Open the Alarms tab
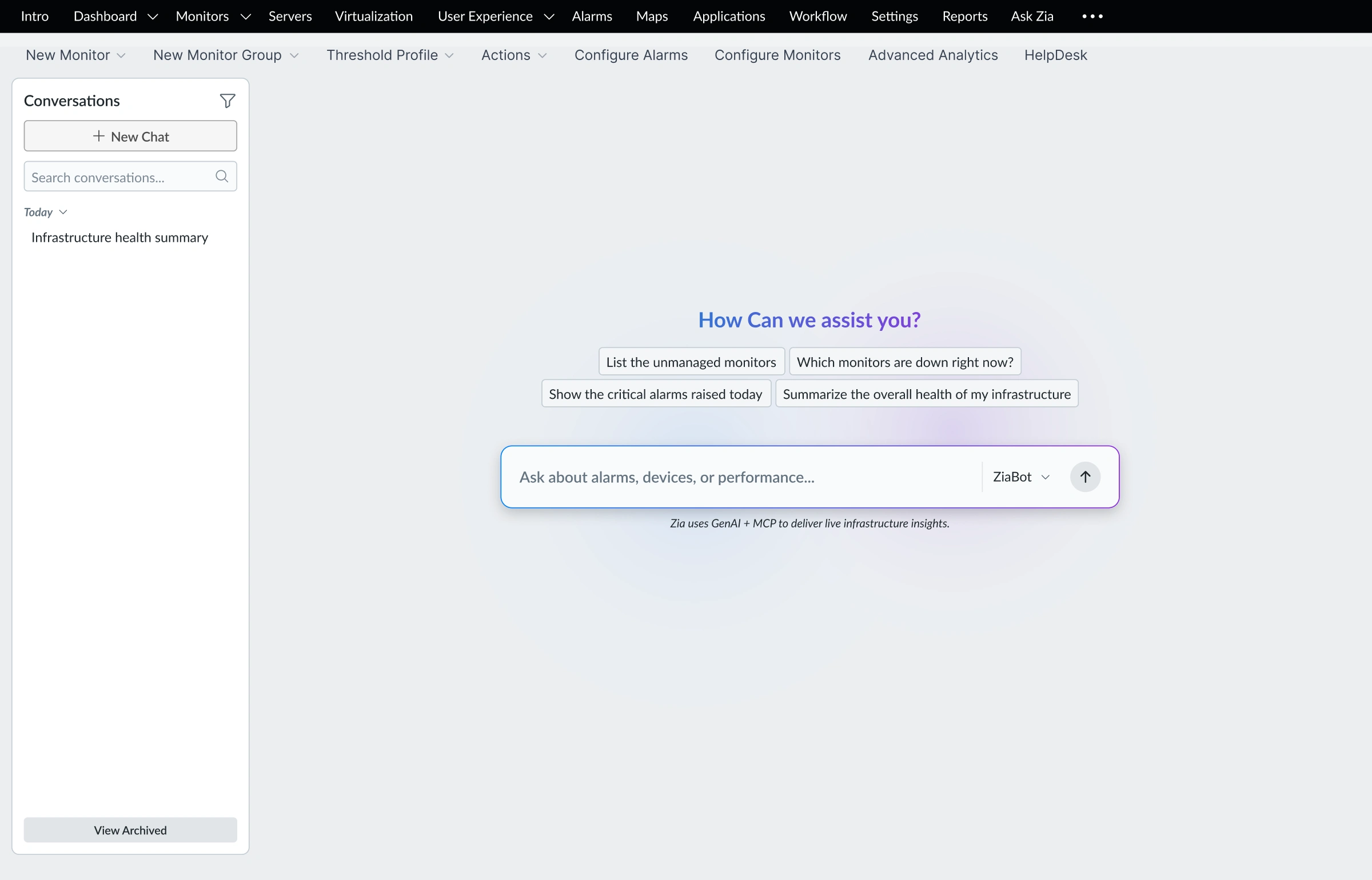Viewport: 1372px width, 880px height. 592,17
